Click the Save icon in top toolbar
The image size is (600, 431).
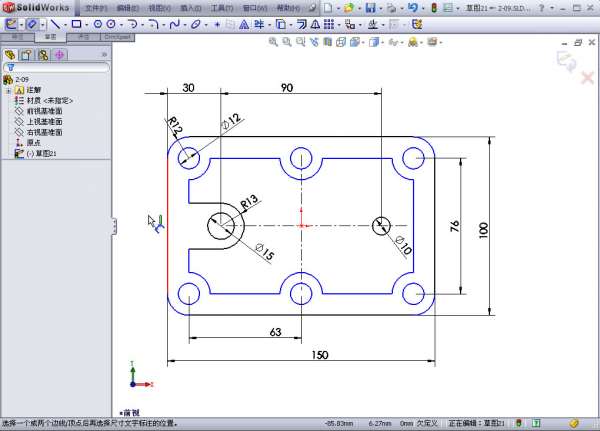point(370,7)
